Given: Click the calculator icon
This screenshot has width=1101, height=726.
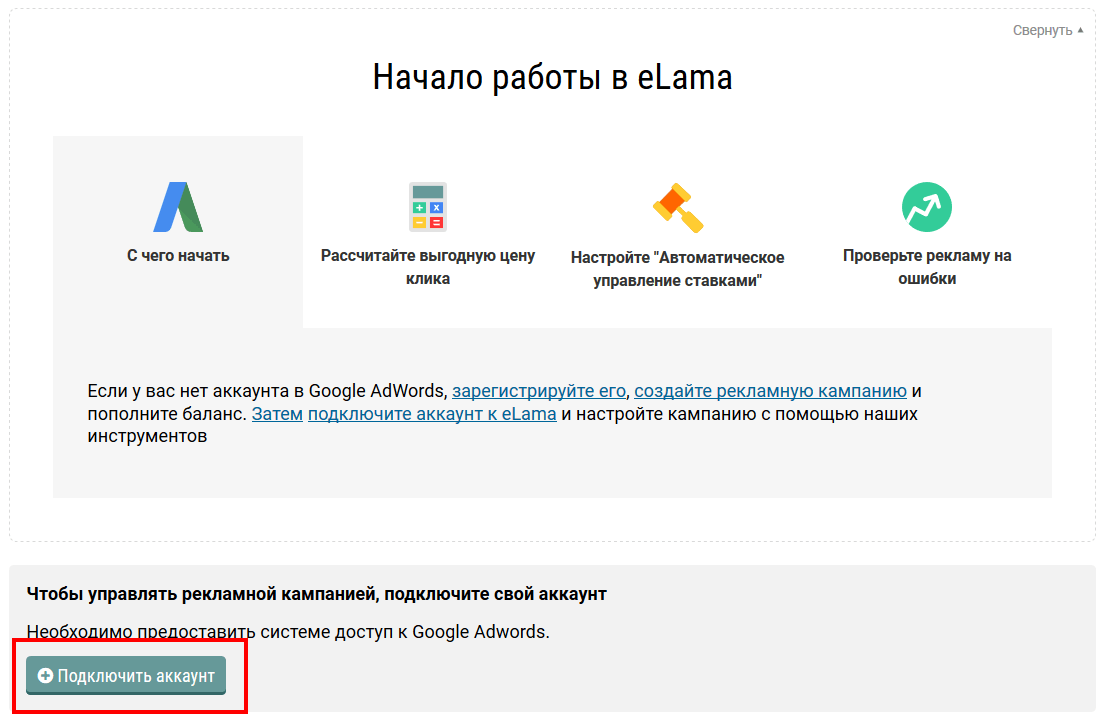Looking at the screenshot, I should point(427,207).
